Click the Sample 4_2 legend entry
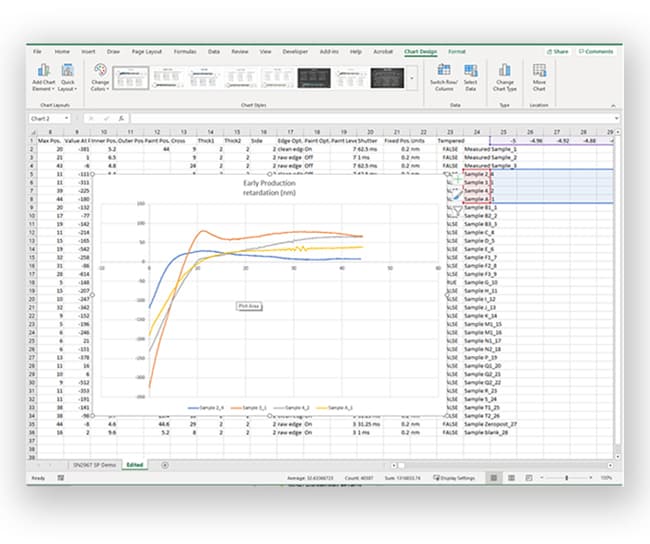Viewport: 650px width, 544px height. point(291,408)
